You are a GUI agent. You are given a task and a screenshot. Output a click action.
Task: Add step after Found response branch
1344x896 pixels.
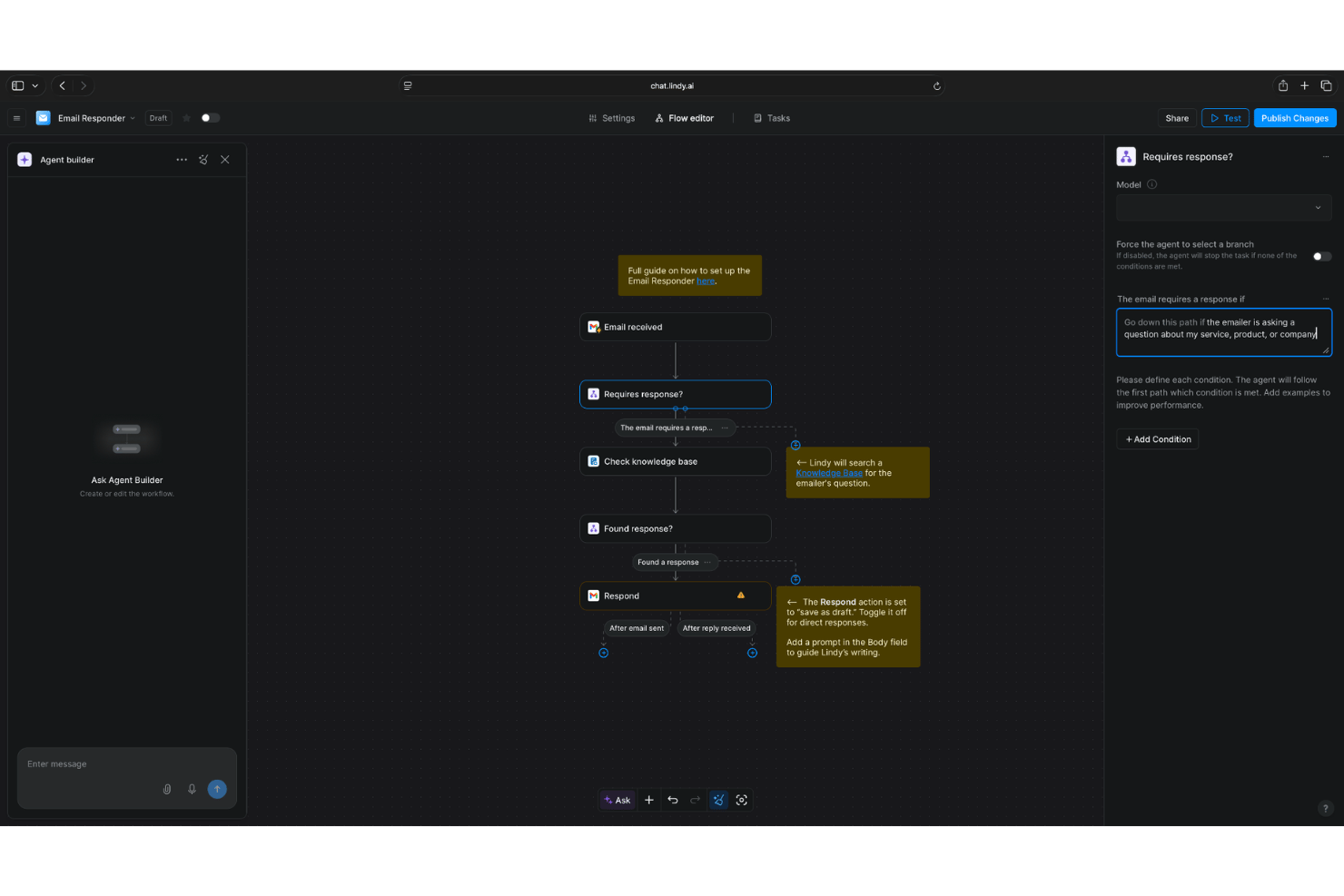click(796, 579)
